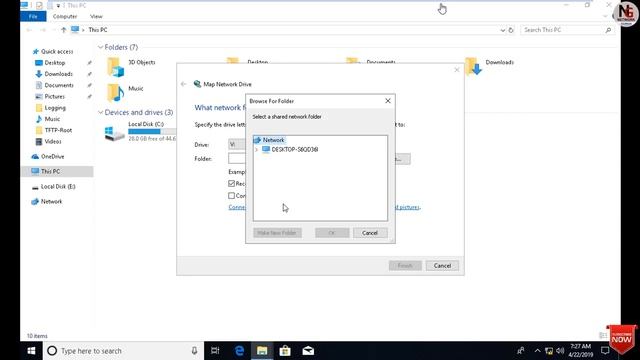This screenshot has width=640, height=360.
Task: Cancel the Map Network Drive wizard
Action: [x=442, y=266]
